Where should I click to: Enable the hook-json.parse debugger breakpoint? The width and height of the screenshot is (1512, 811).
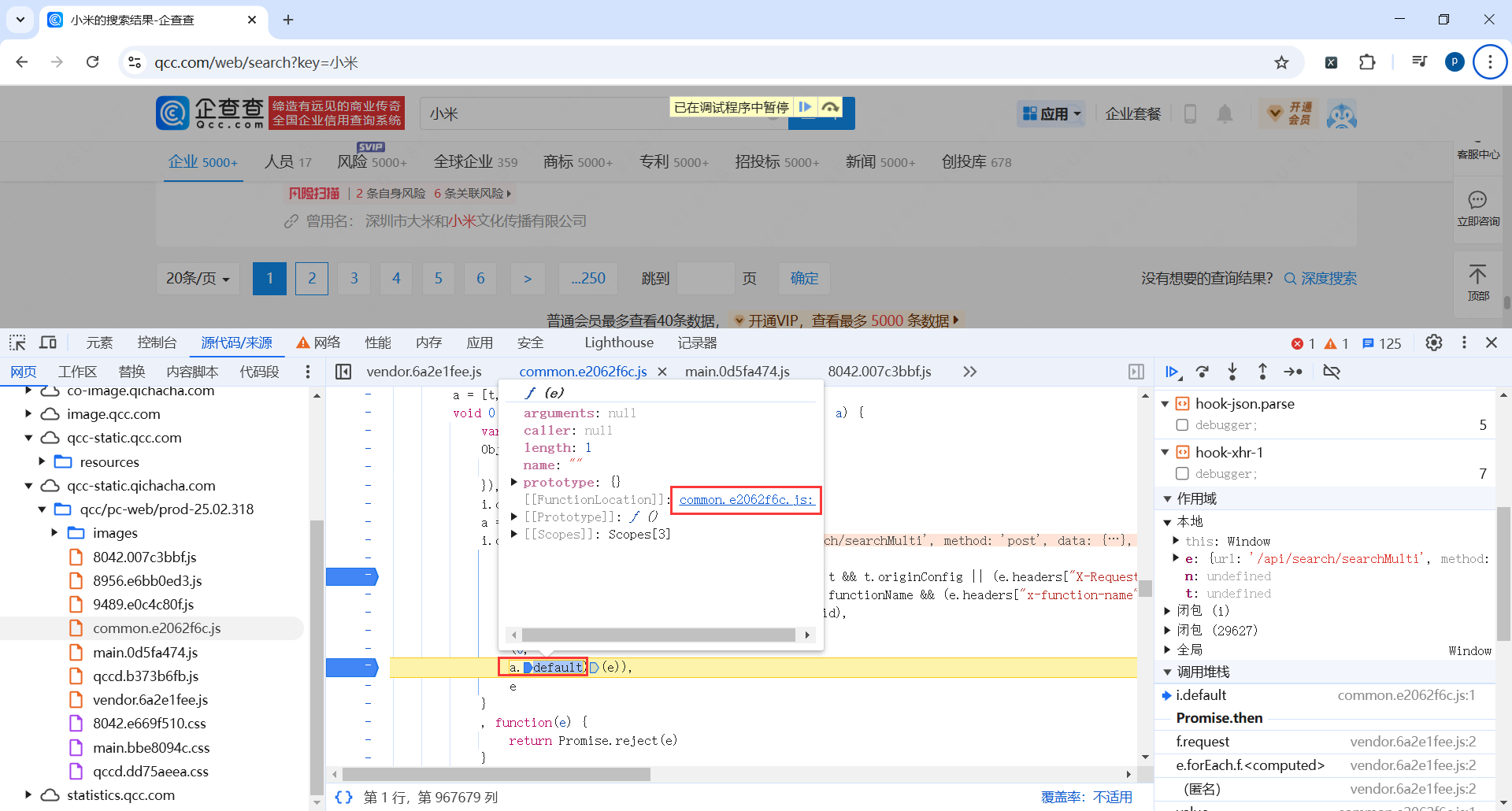click(x=1182, y=425)
